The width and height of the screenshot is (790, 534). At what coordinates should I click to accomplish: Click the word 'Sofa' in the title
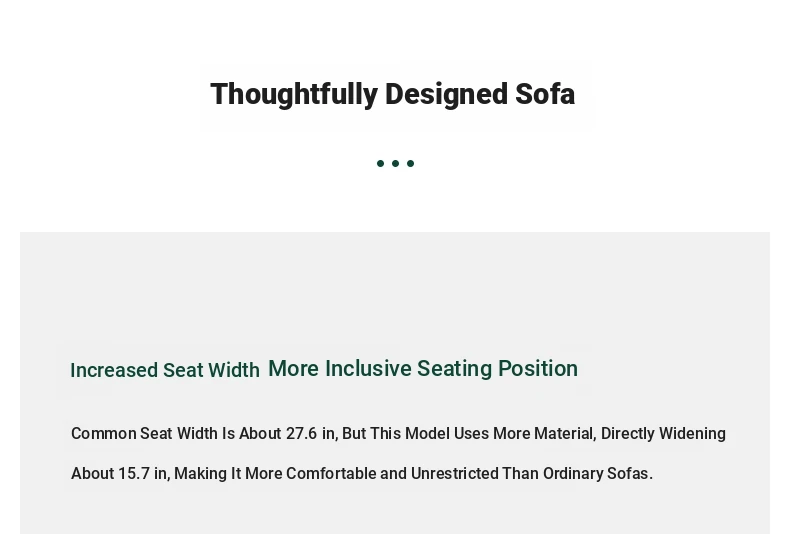point(545,94)
